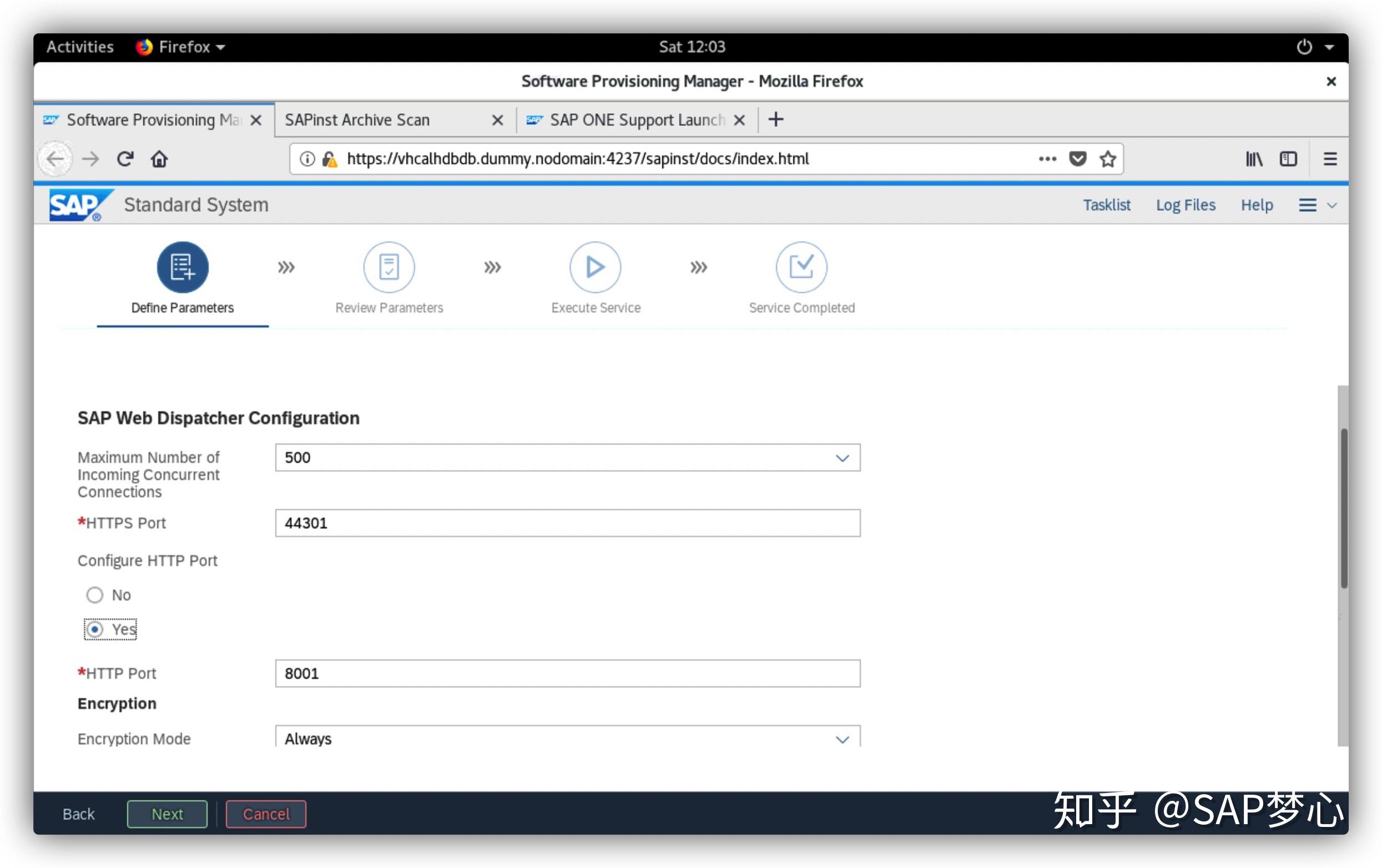Screen dimensions: 1382x868
Task: Click the Cancel button
Action: [266, 814]
